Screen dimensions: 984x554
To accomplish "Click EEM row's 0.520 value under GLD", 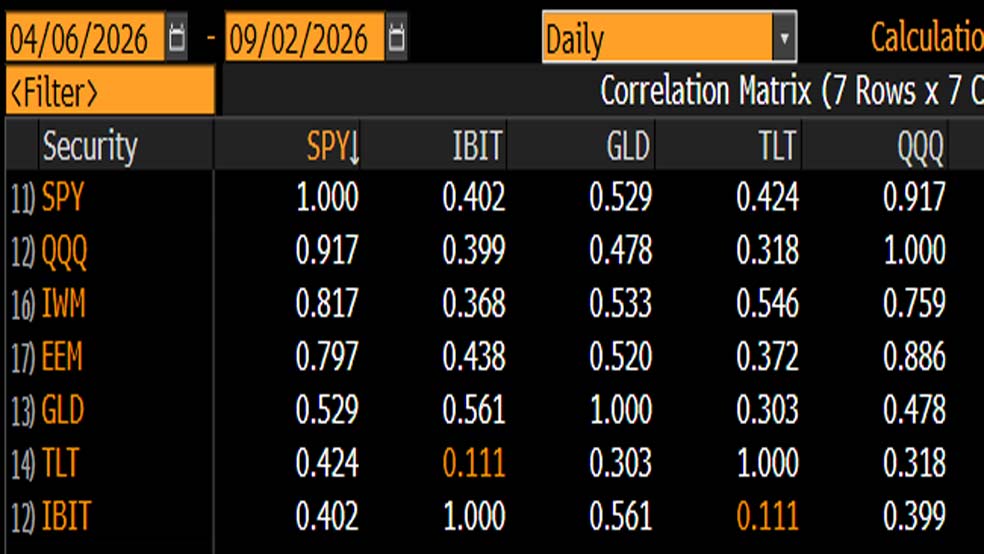I will (621, 356).
